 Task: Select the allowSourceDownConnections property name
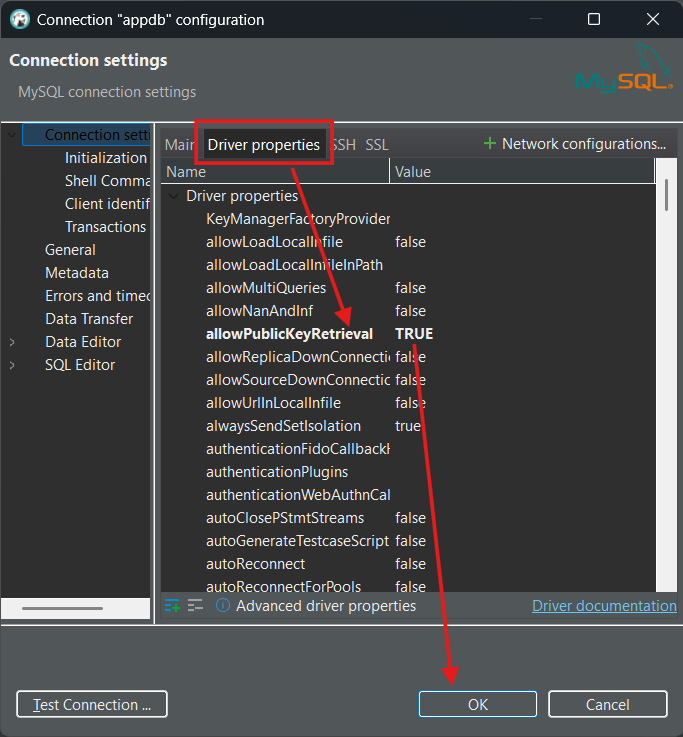[298, 380]
